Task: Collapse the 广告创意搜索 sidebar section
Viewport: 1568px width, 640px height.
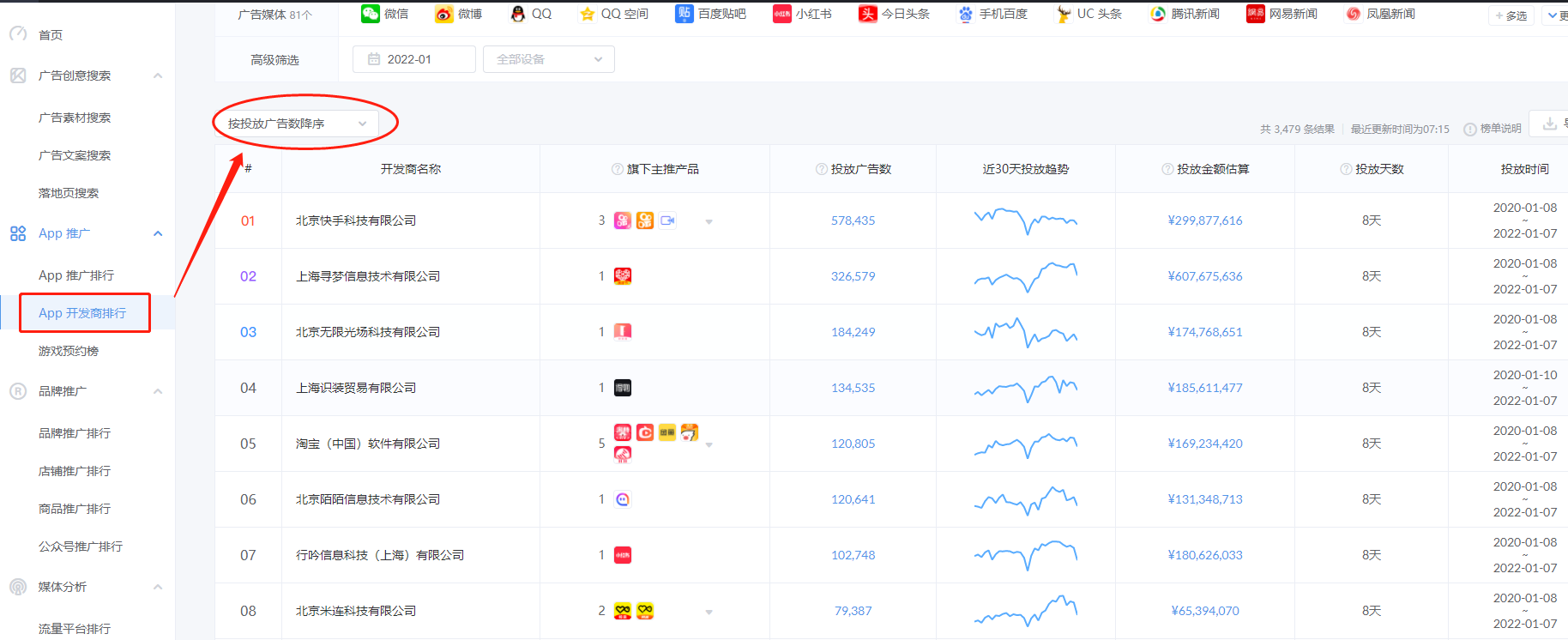Action: [x=158, y=75]
